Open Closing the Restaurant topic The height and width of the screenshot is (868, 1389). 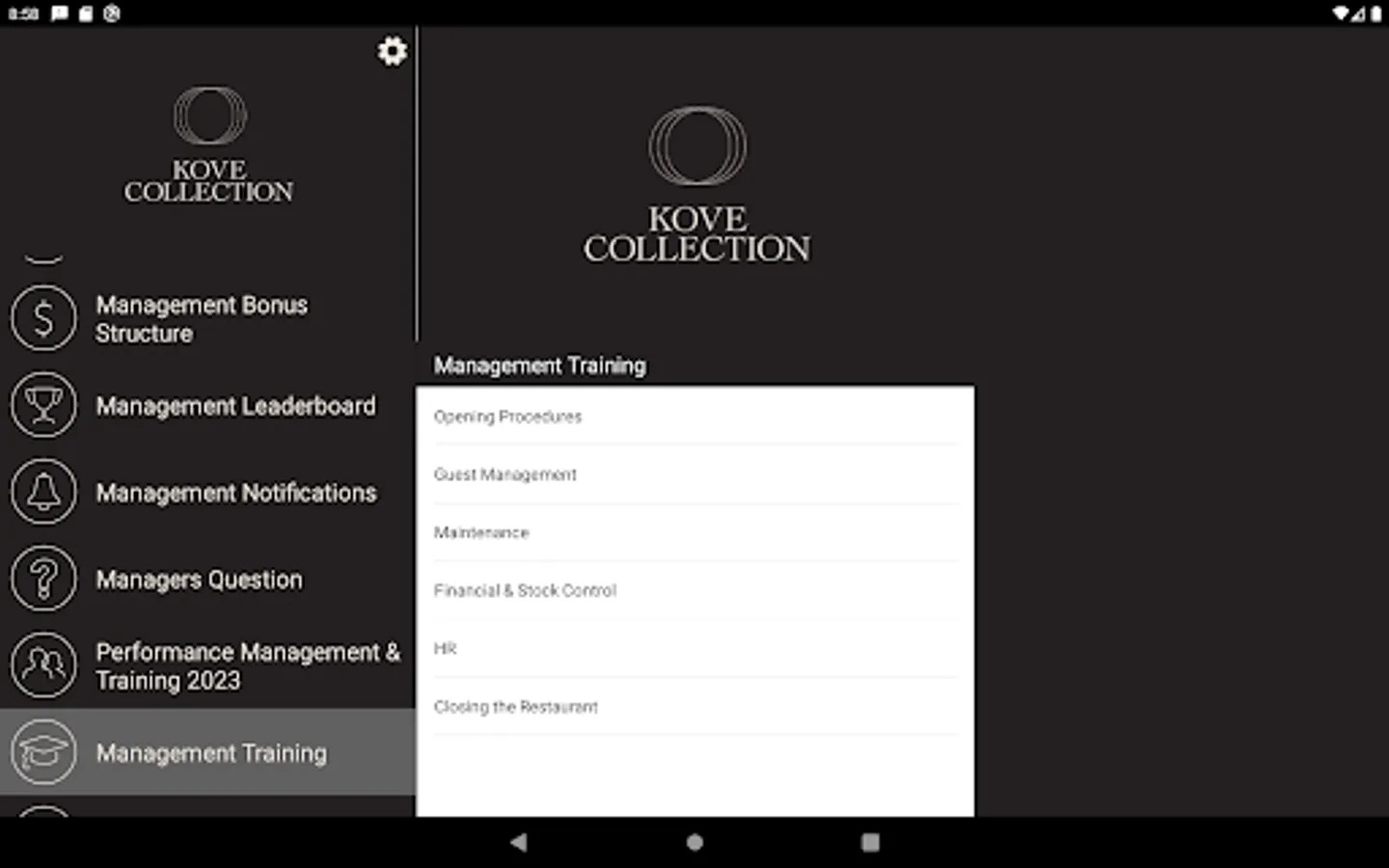(695, 707)
